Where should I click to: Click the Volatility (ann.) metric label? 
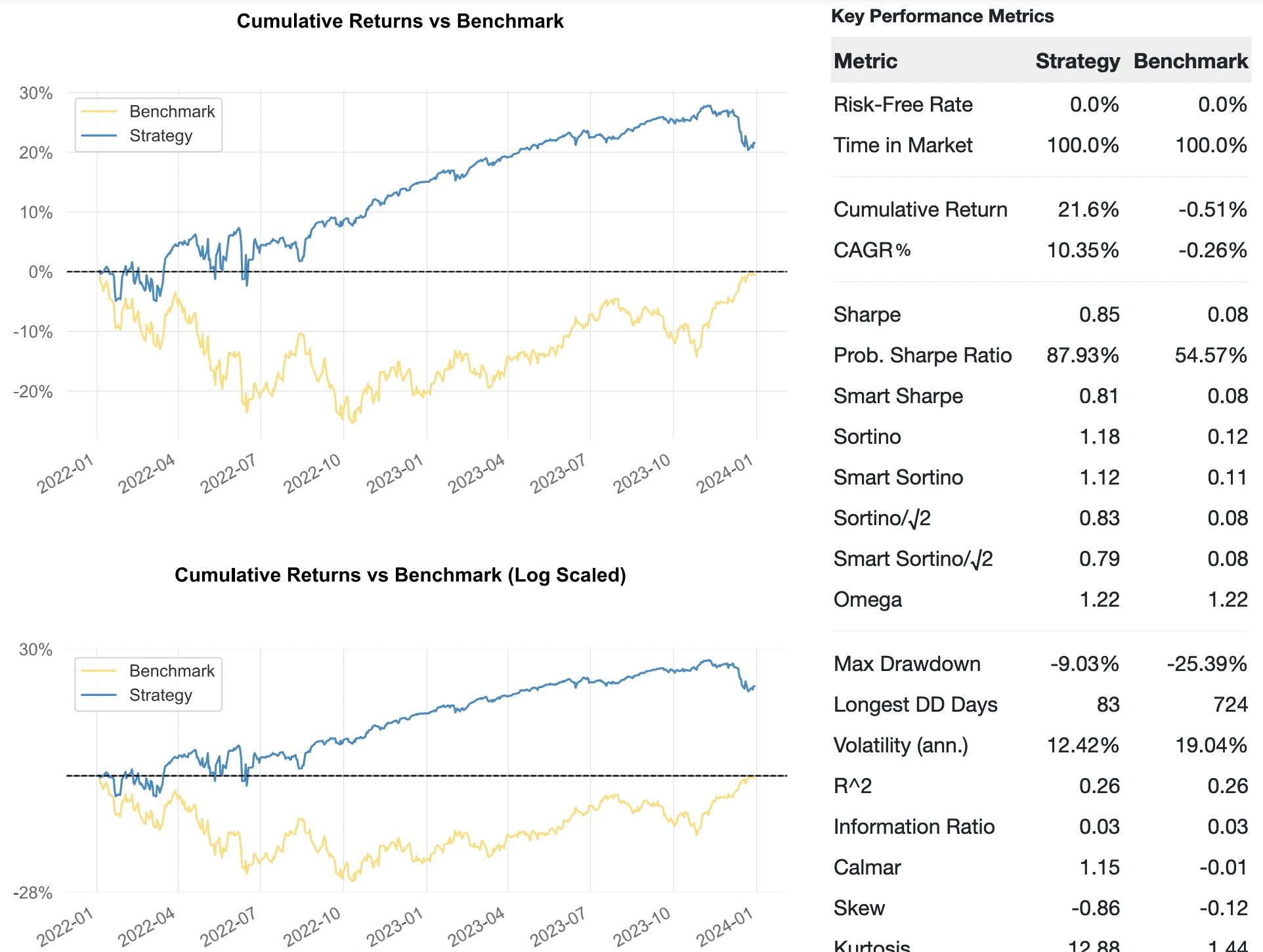coord(901,745)
